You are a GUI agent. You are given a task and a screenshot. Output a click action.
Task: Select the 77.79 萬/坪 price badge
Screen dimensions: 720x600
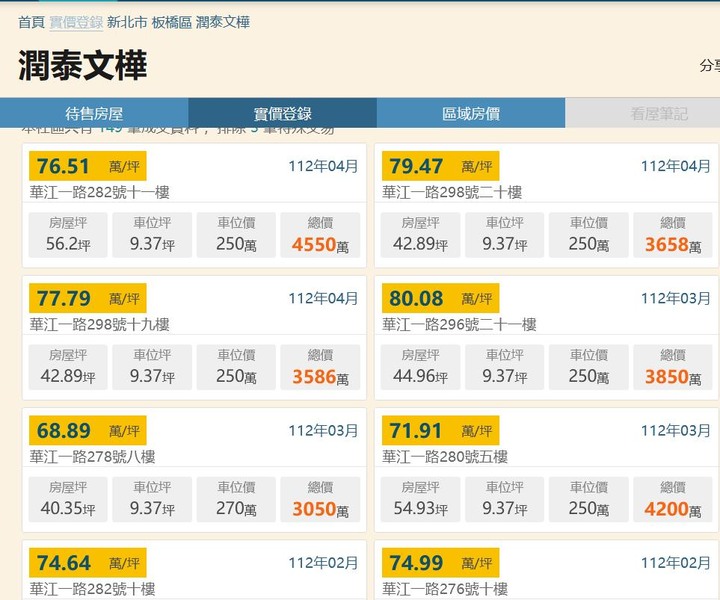pyautogui.click(x=88, y=298)
